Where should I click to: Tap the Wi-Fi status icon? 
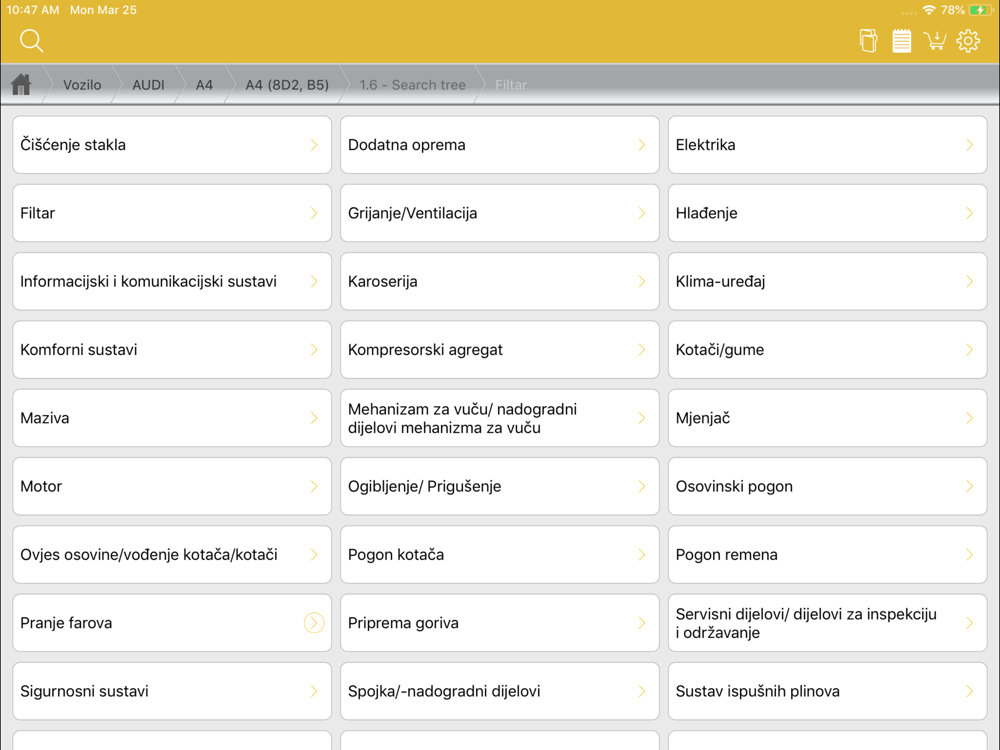pyautogui.click(x=929, y=10)
